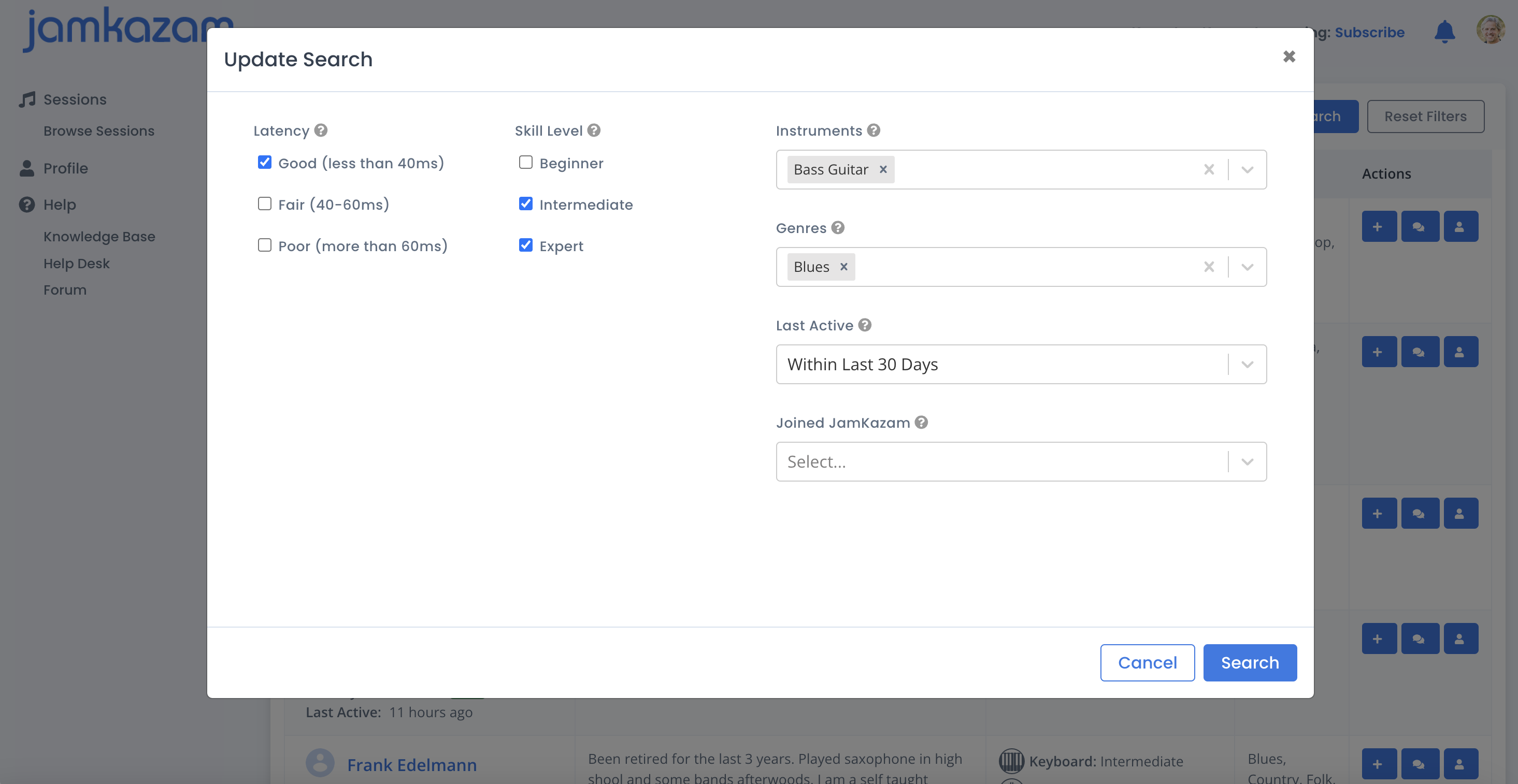This screenshot has width=1518, height=784.
Task: Click the Joined JamKazam help icon
Action: tap(921, 423)
